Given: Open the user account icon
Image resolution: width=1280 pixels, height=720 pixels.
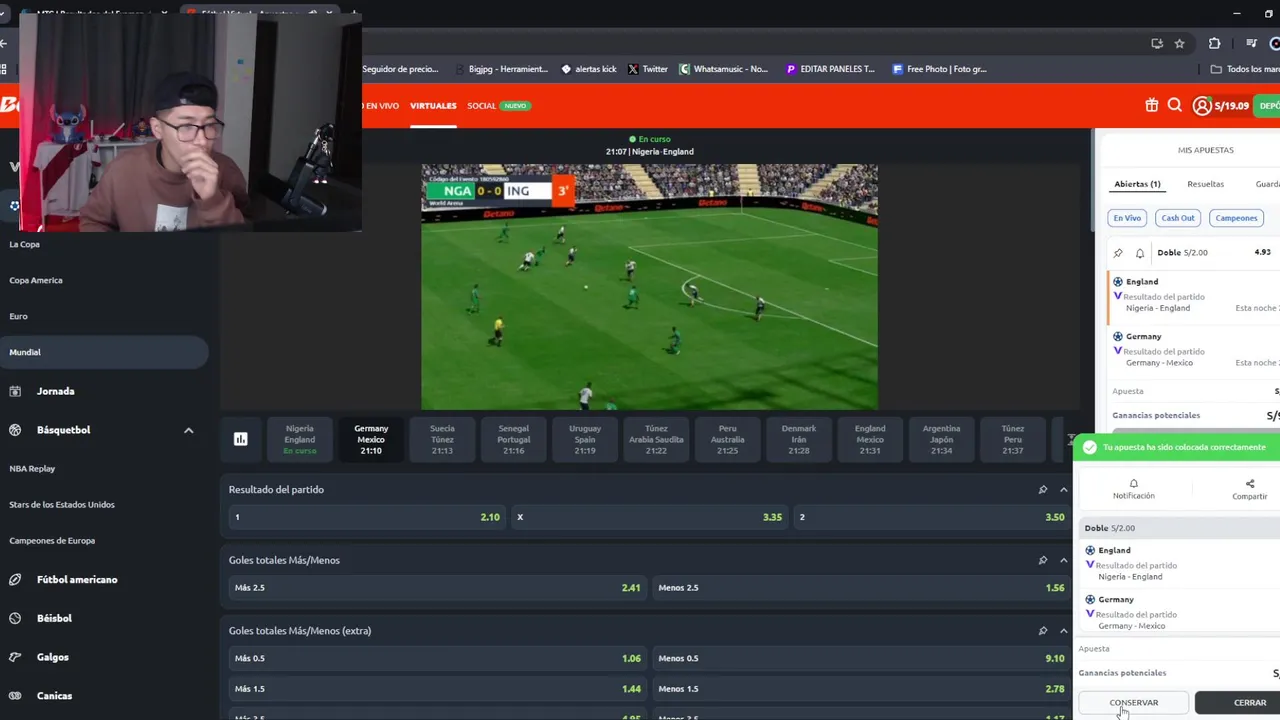Looking at the screenshot, I should point(1202,105).
